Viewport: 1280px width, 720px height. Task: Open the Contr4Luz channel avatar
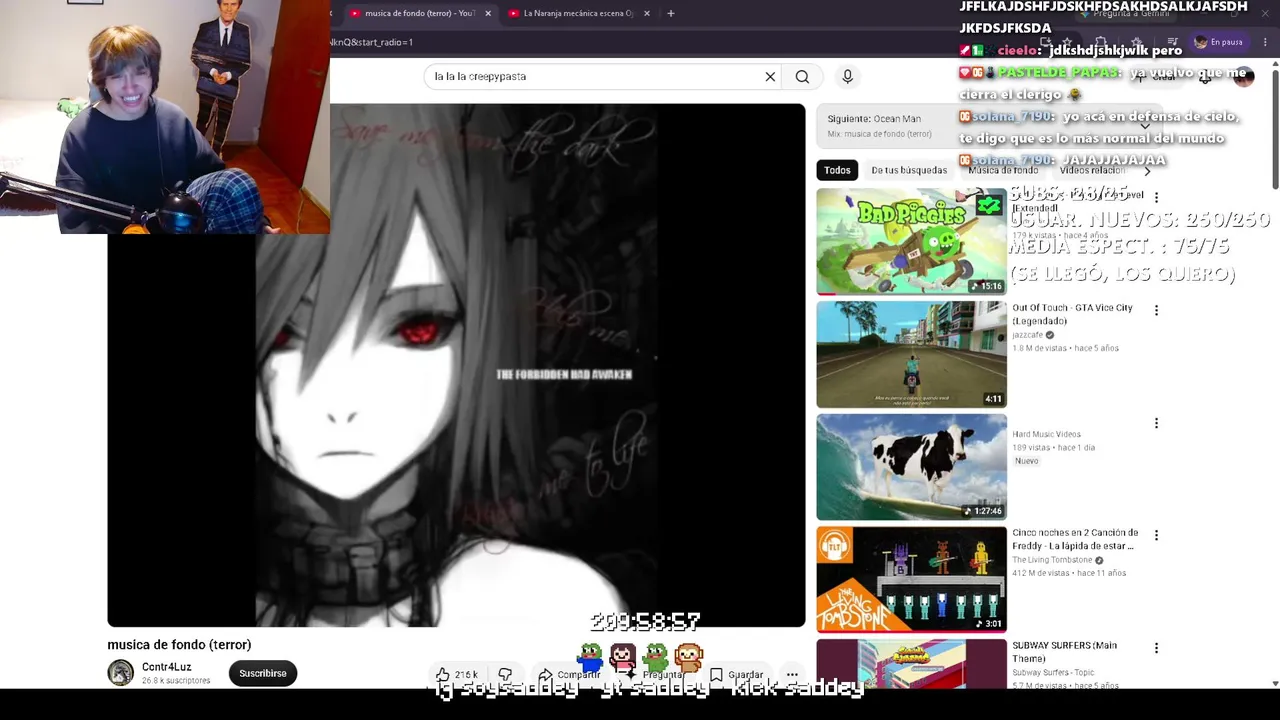[121, 673]
